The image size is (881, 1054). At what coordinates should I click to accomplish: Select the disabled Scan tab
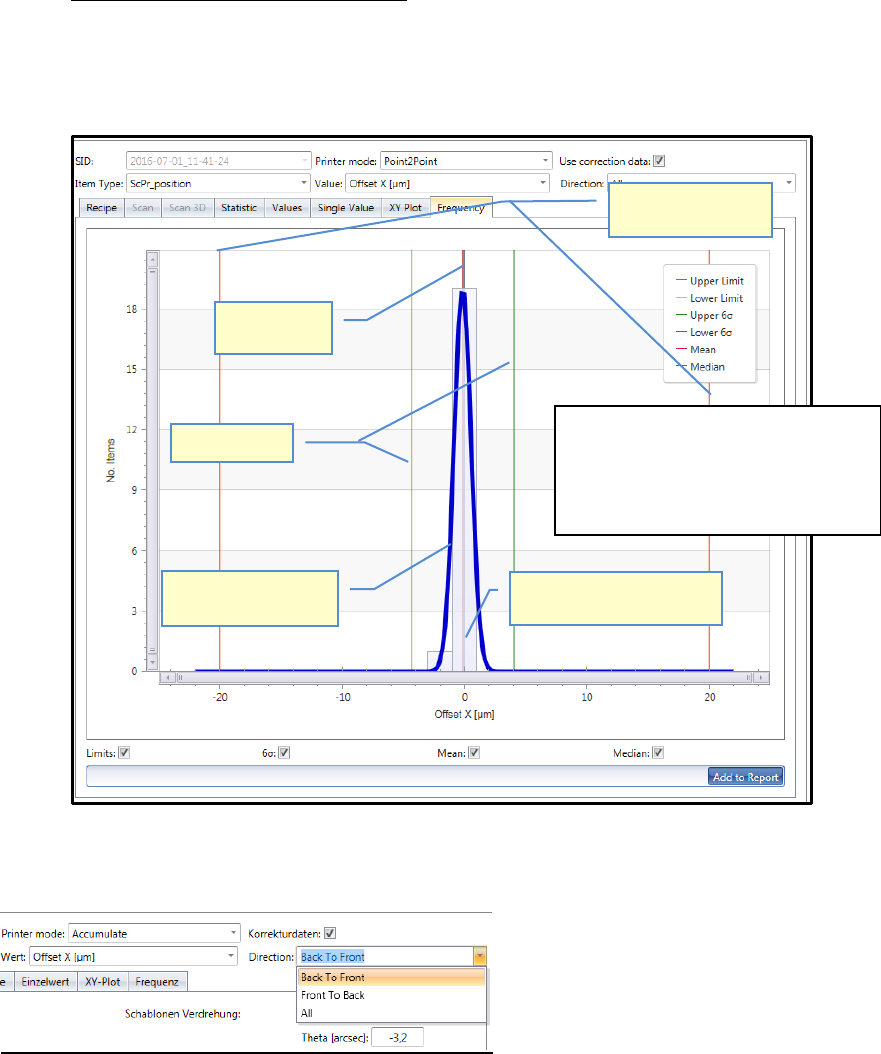pos(142,208)
